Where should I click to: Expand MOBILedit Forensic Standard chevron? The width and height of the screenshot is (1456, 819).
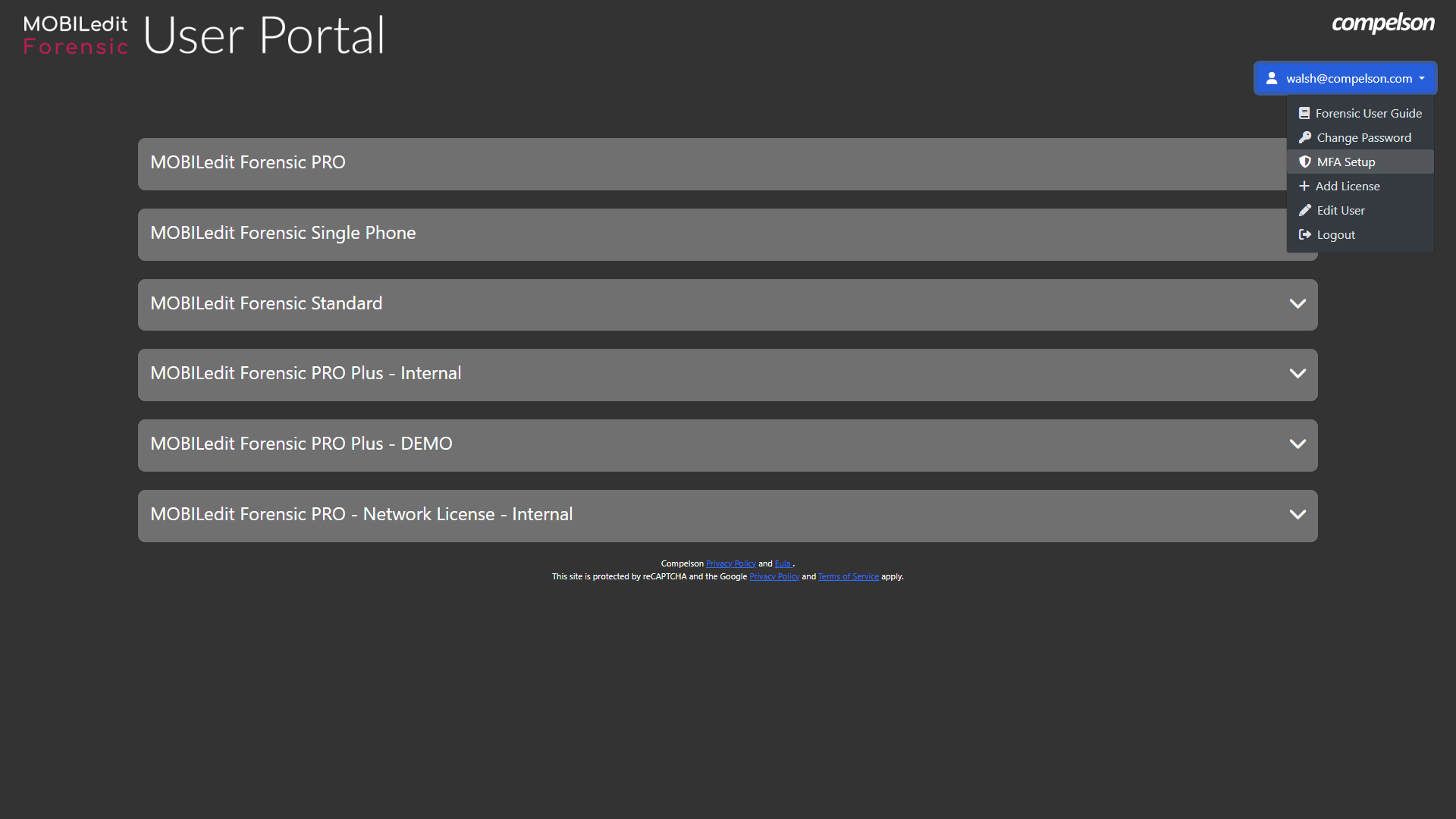(x=1298, y=304)
